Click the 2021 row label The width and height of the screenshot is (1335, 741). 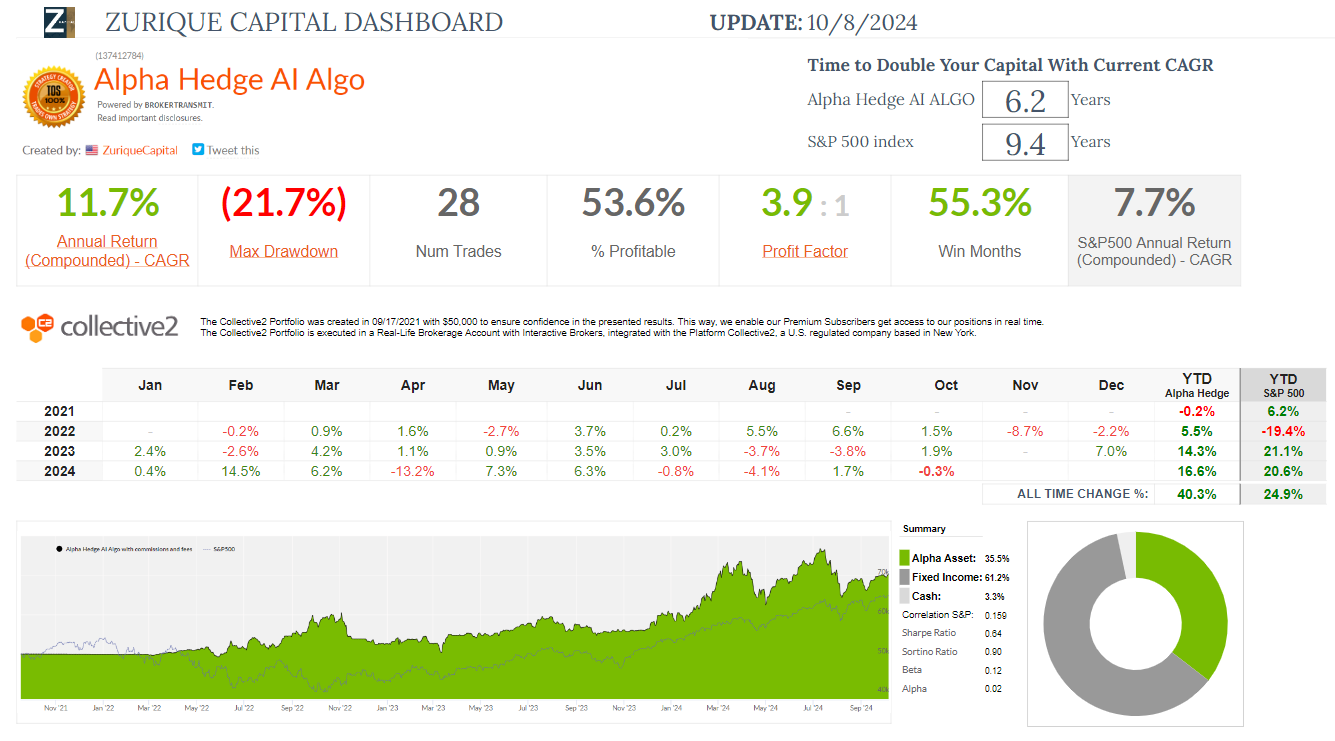59,411
